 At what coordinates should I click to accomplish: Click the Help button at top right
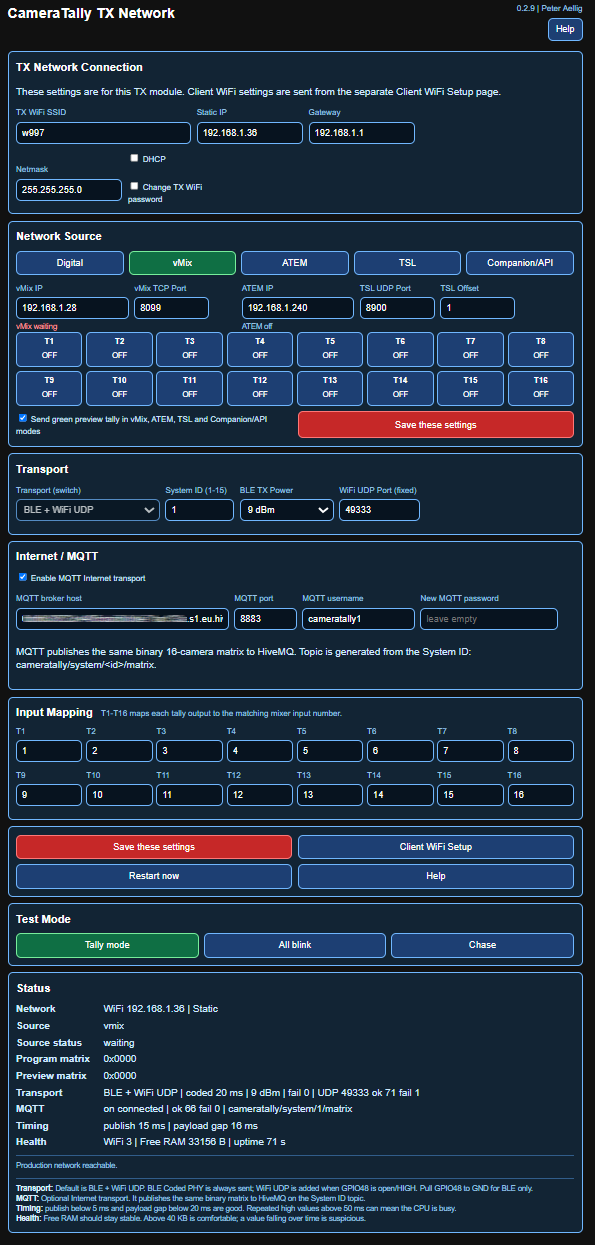click(565, 30)
